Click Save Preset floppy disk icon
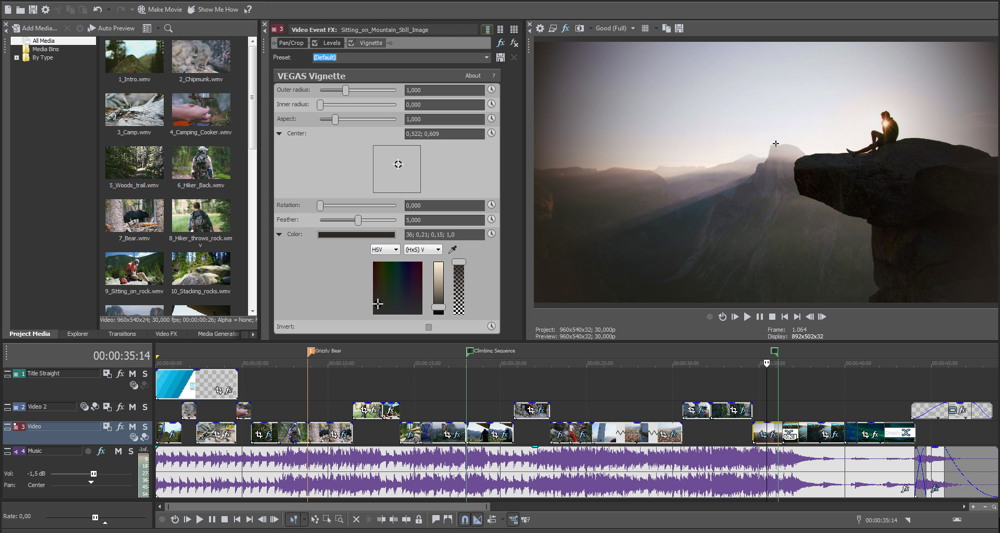Screen dimensions: 1000x533 pos(501,58)
